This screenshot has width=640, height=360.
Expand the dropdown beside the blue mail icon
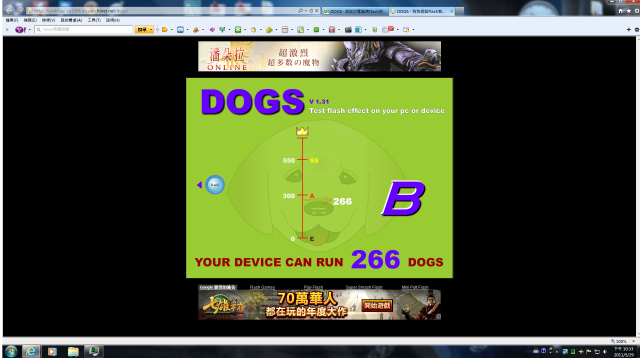(x=187, y=29)
